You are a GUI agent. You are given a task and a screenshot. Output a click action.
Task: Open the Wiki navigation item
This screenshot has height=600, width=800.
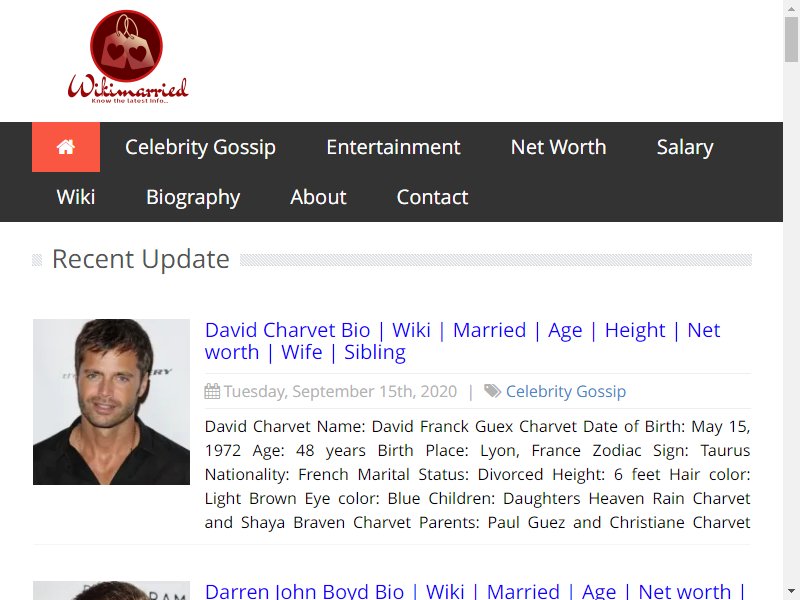point(76,197)
